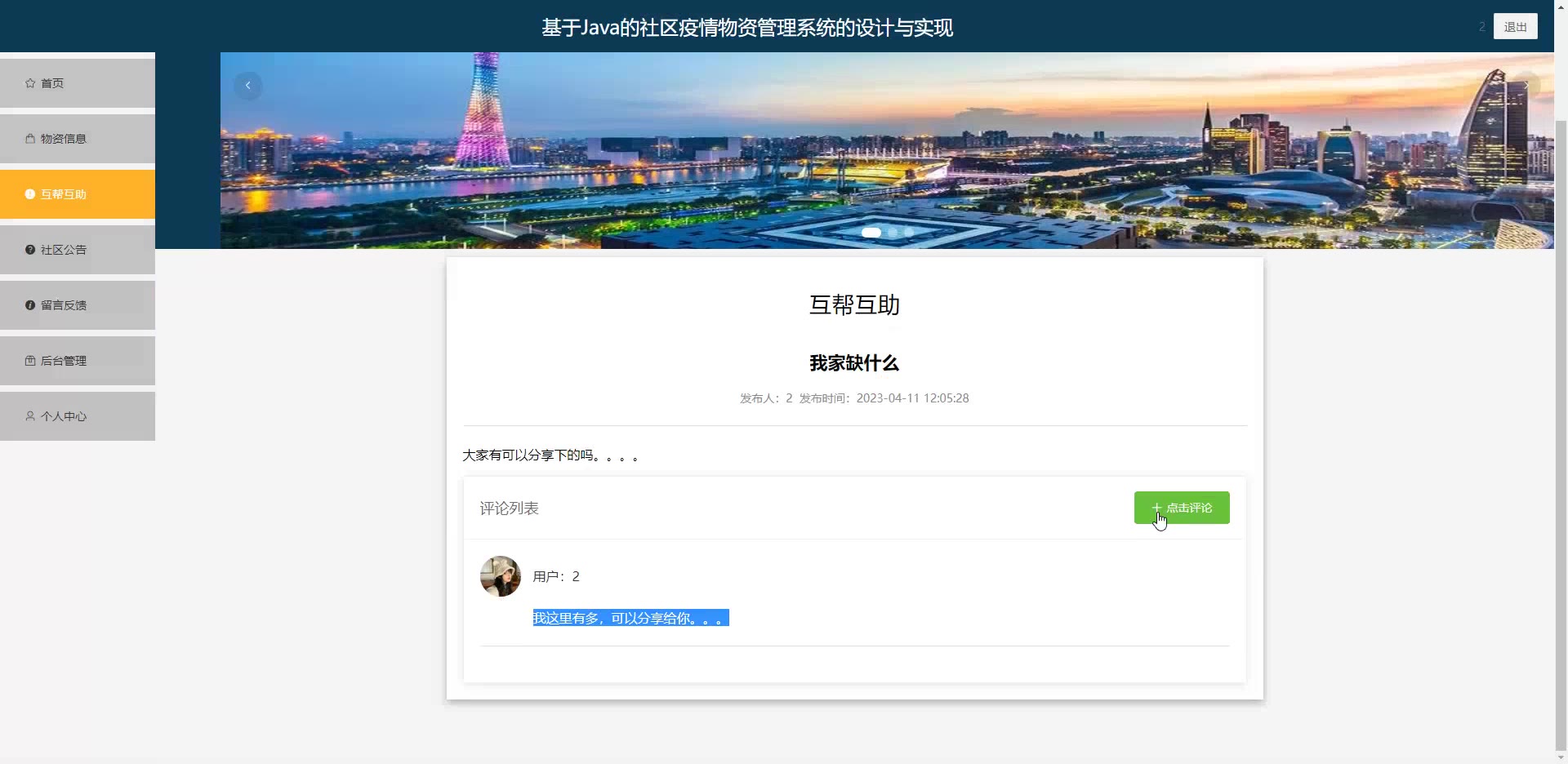Click the avatar of commenter 用户: 2
This screenshot has height=764, width=1568.
coord(501,576)
